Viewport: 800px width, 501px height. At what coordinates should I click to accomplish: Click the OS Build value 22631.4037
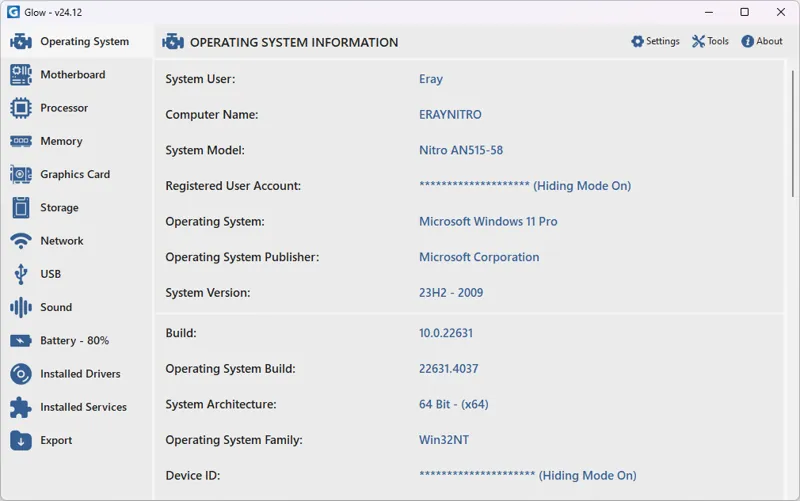tap(448, 369)
